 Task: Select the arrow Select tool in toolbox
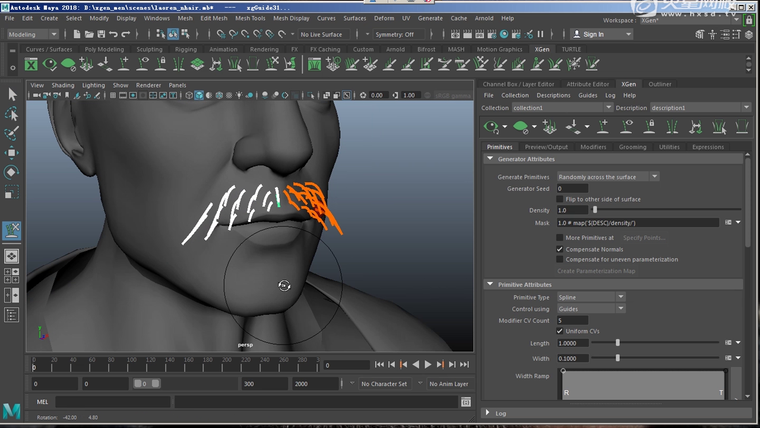[12, 94]
